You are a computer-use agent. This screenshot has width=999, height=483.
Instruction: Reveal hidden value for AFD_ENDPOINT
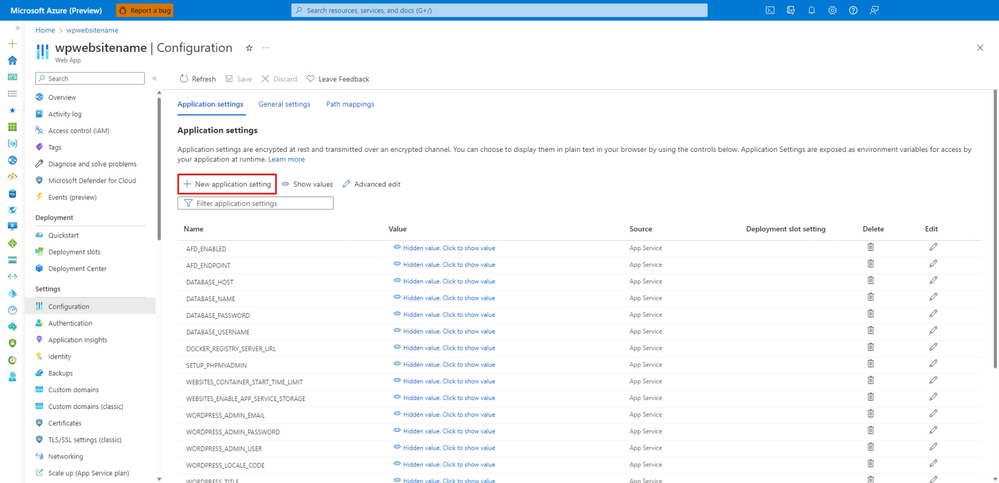(444, 264)
